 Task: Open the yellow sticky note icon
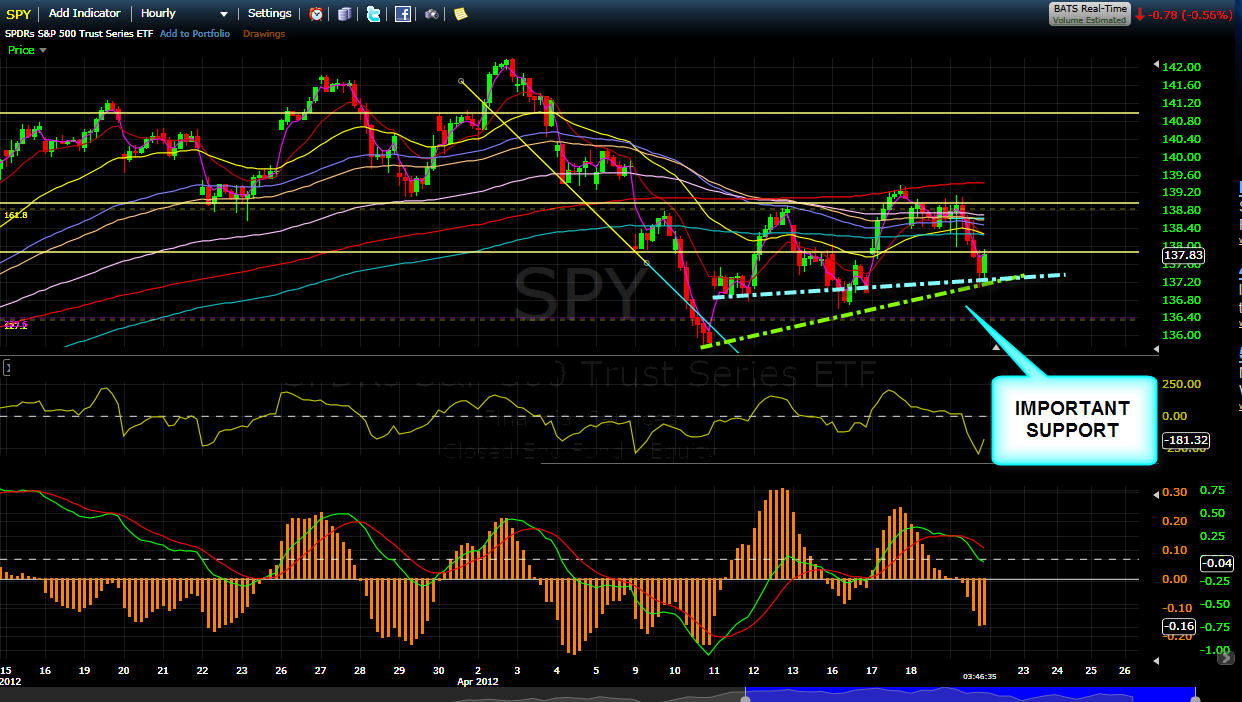(460, 14)
